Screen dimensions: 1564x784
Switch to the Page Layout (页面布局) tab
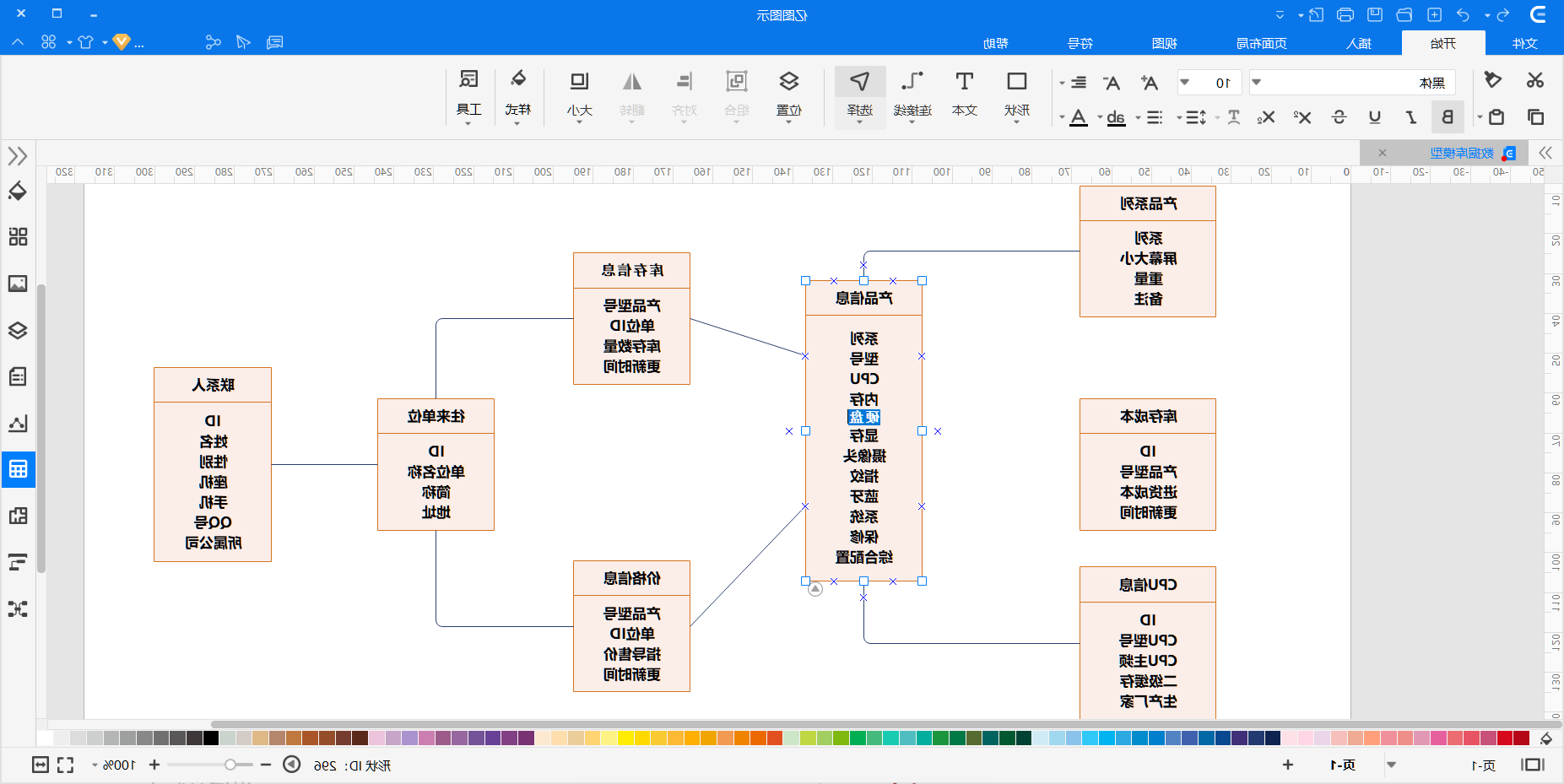(1262, 43)
